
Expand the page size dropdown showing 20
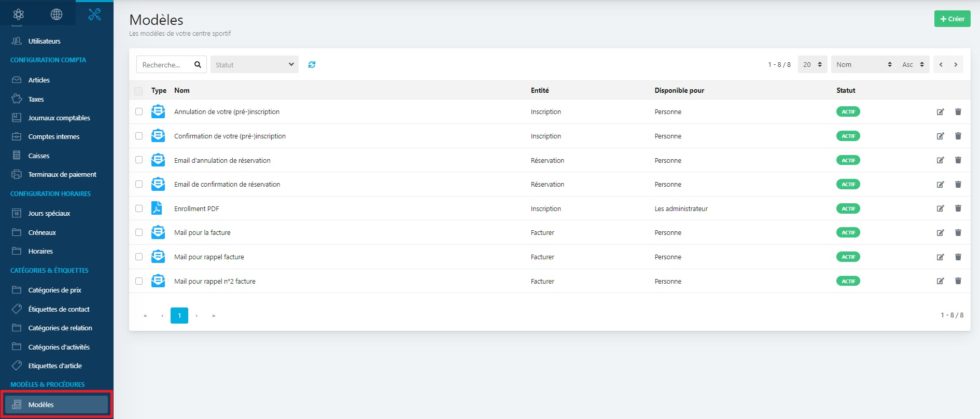click(812, 64)
